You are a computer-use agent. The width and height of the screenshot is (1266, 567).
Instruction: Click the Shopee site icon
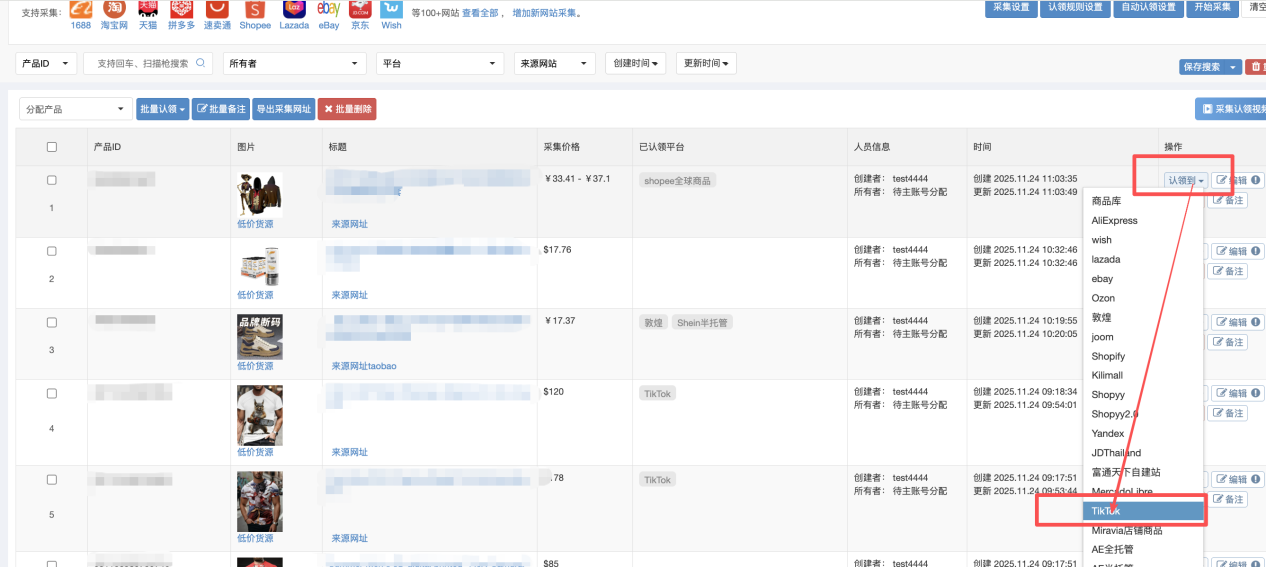pyautogui.click(x=255, y=8)
